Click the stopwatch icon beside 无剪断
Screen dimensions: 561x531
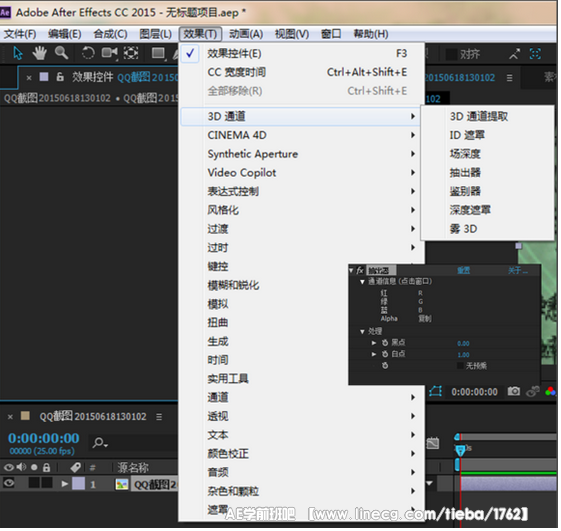[385, 366]
